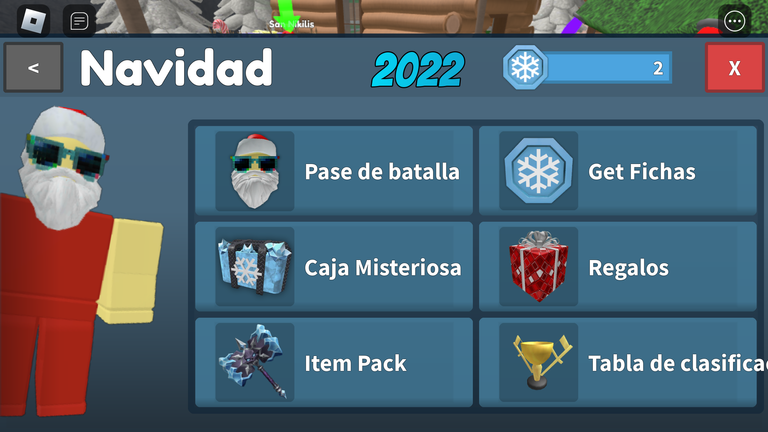Close the Navidad panel with red X
The width and height of the screenshot is (768, 432).
click(734, 68)
